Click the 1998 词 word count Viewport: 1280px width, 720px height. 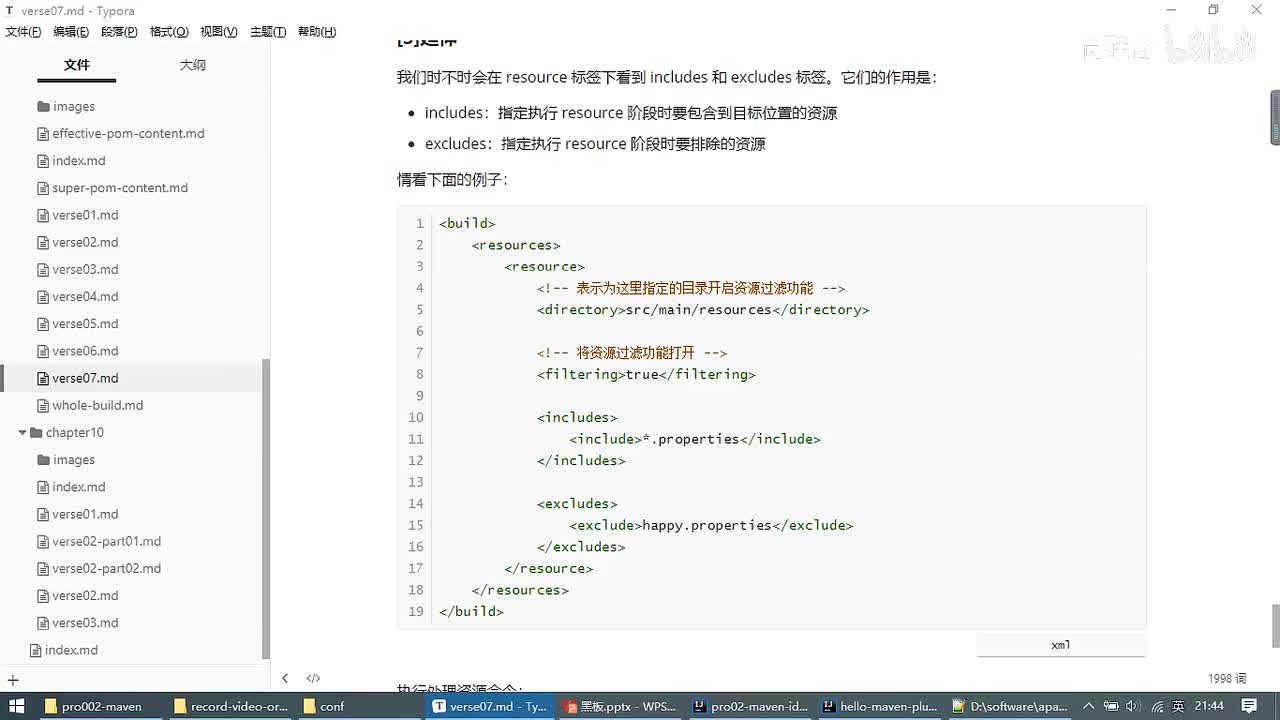coord(1227,678)
